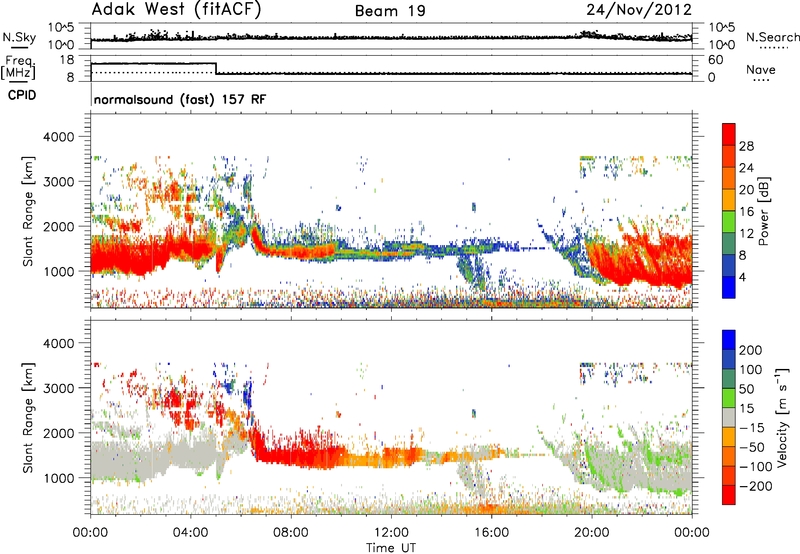Click velocity colorbar label '100'
This screenshot has width=800, height=554.
pos(751,369)
